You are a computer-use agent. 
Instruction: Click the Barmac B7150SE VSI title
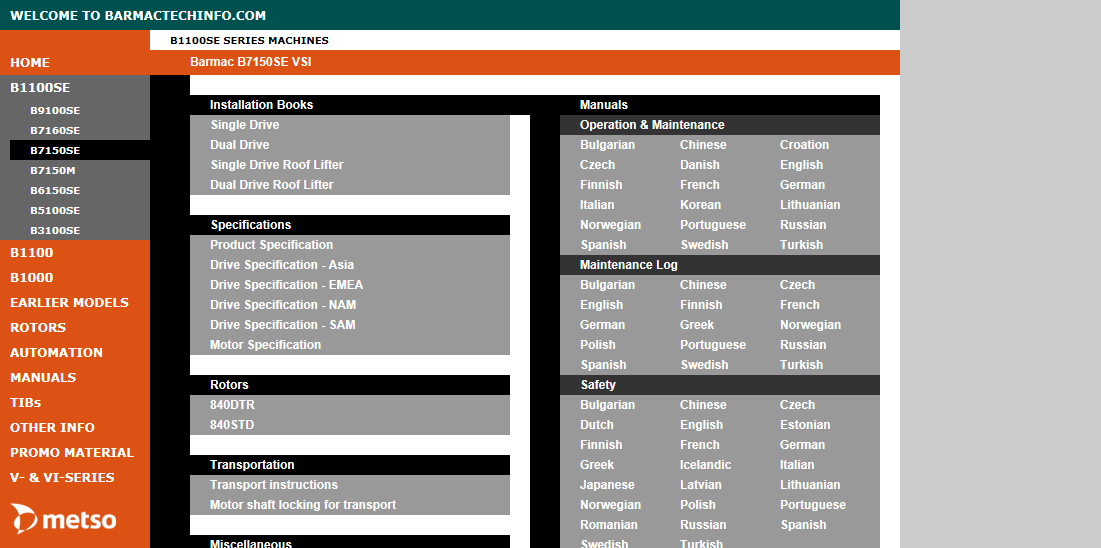tap(250, 62)
